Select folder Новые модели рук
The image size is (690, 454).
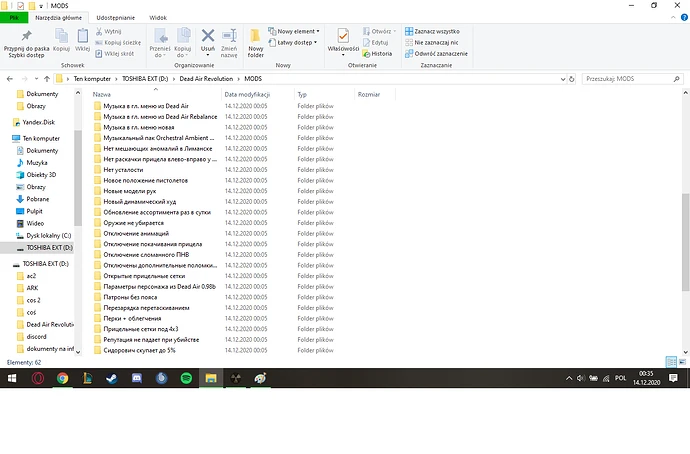125,191
